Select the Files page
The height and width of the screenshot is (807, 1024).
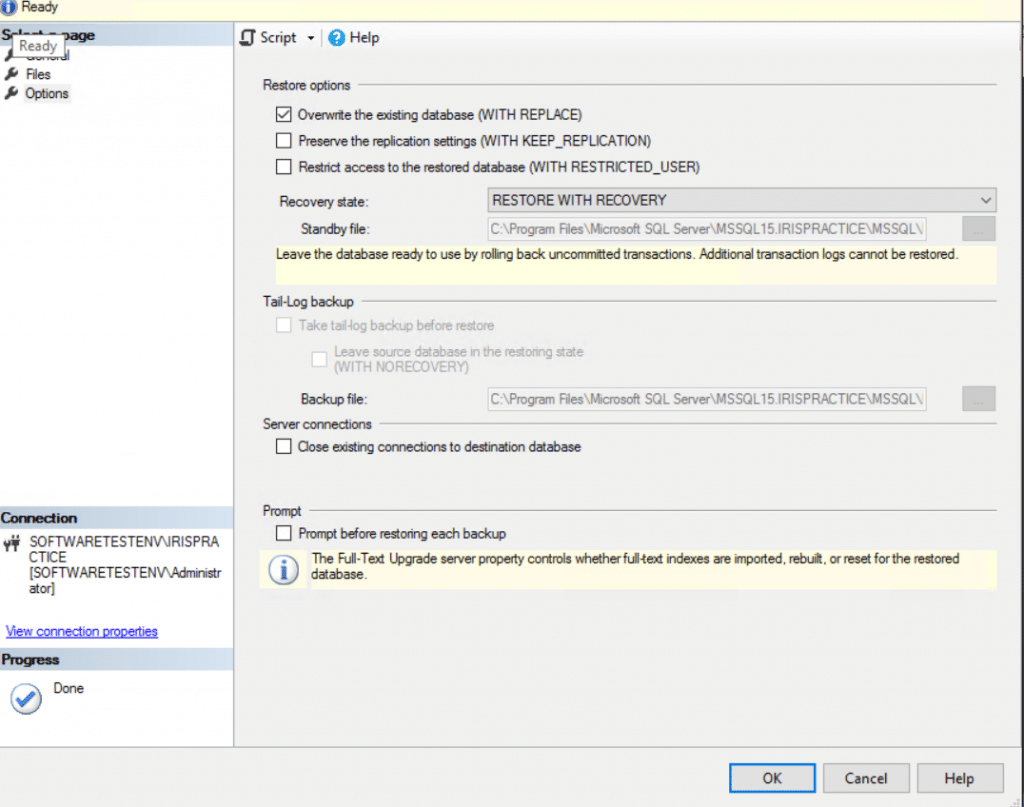pos(38,74)
